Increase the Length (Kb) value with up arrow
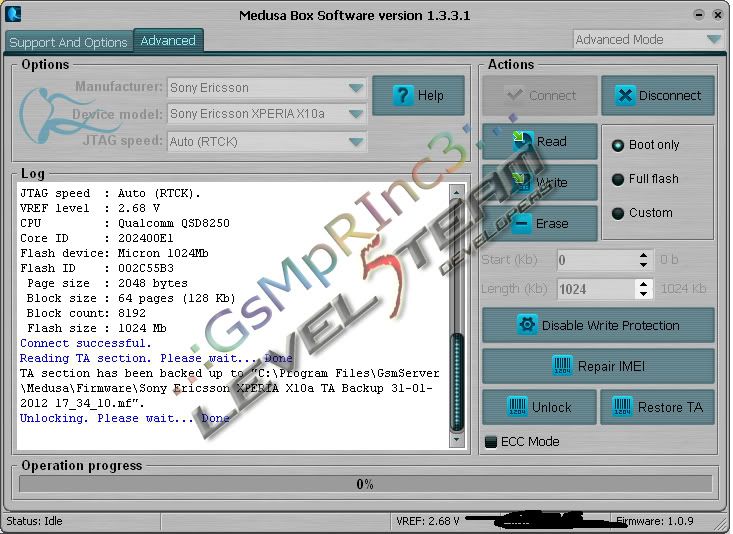 coord(643,284)
